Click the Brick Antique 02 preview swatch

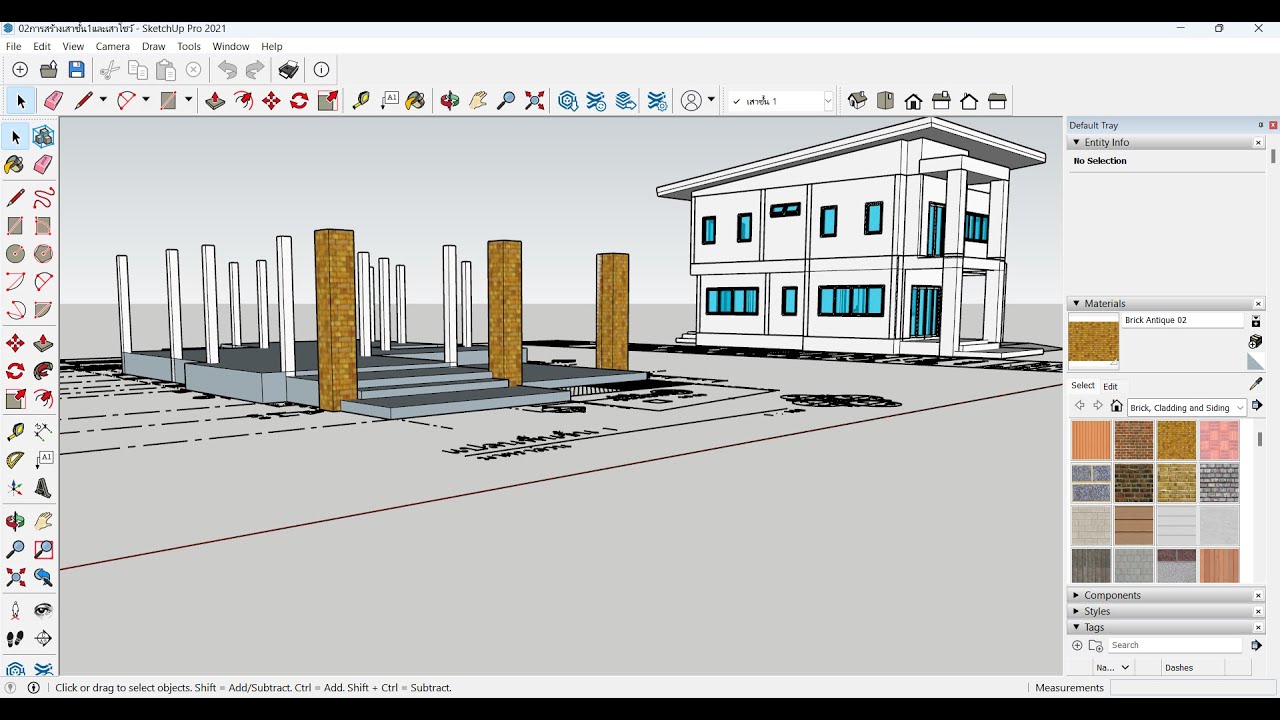pos(1094,341)
